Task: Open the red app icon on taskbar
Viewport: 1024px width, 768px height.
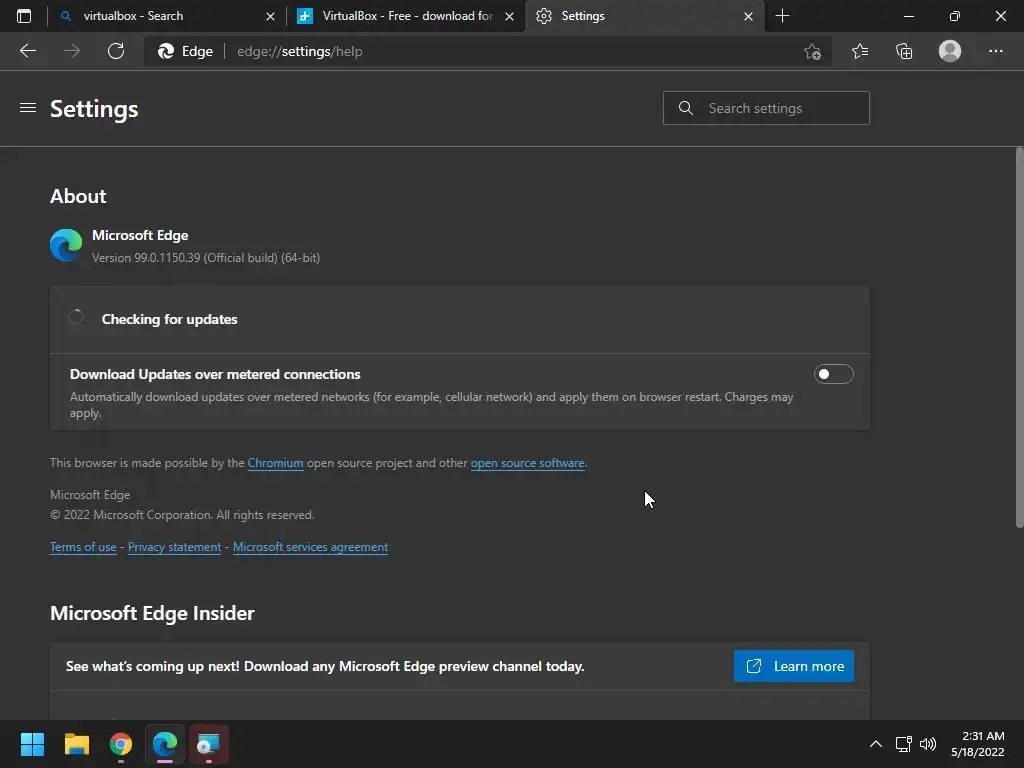Action: coord(209,744)
